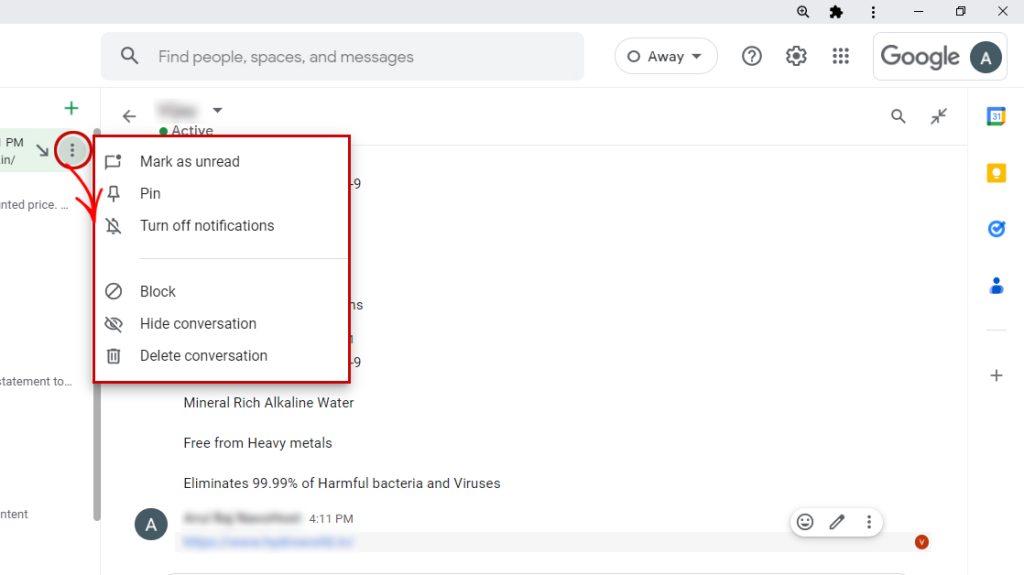This screenshot has height=575, width=1024.
Task: Open the Settings gear
Action: [x=796, y=56]
